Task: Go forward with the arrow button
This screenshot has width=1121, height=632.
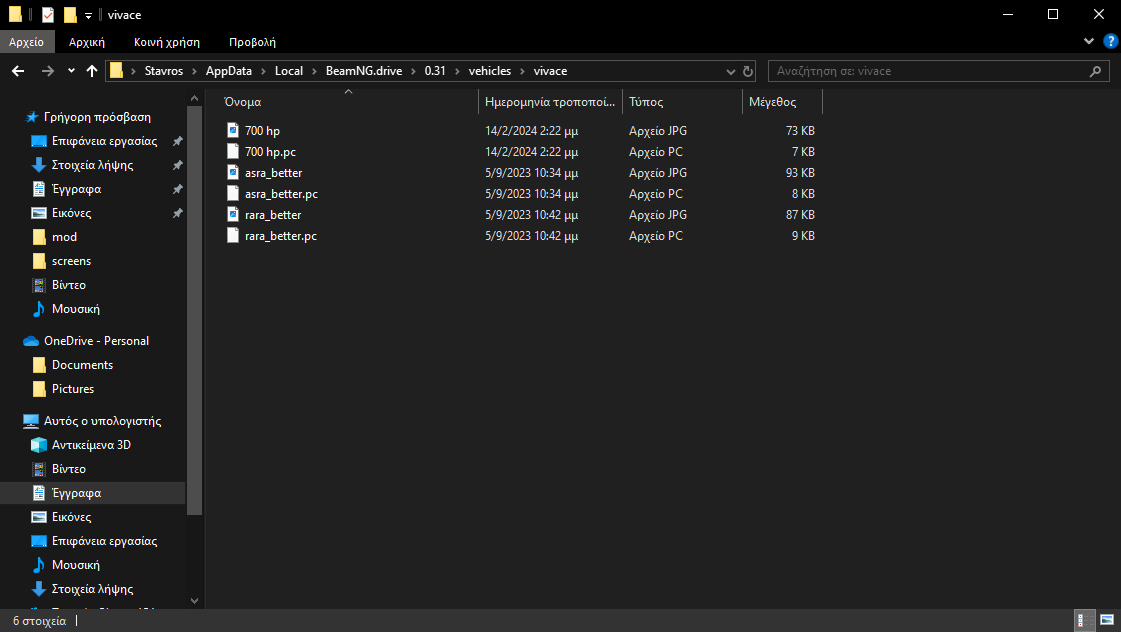Action: [x=47, y=71]
